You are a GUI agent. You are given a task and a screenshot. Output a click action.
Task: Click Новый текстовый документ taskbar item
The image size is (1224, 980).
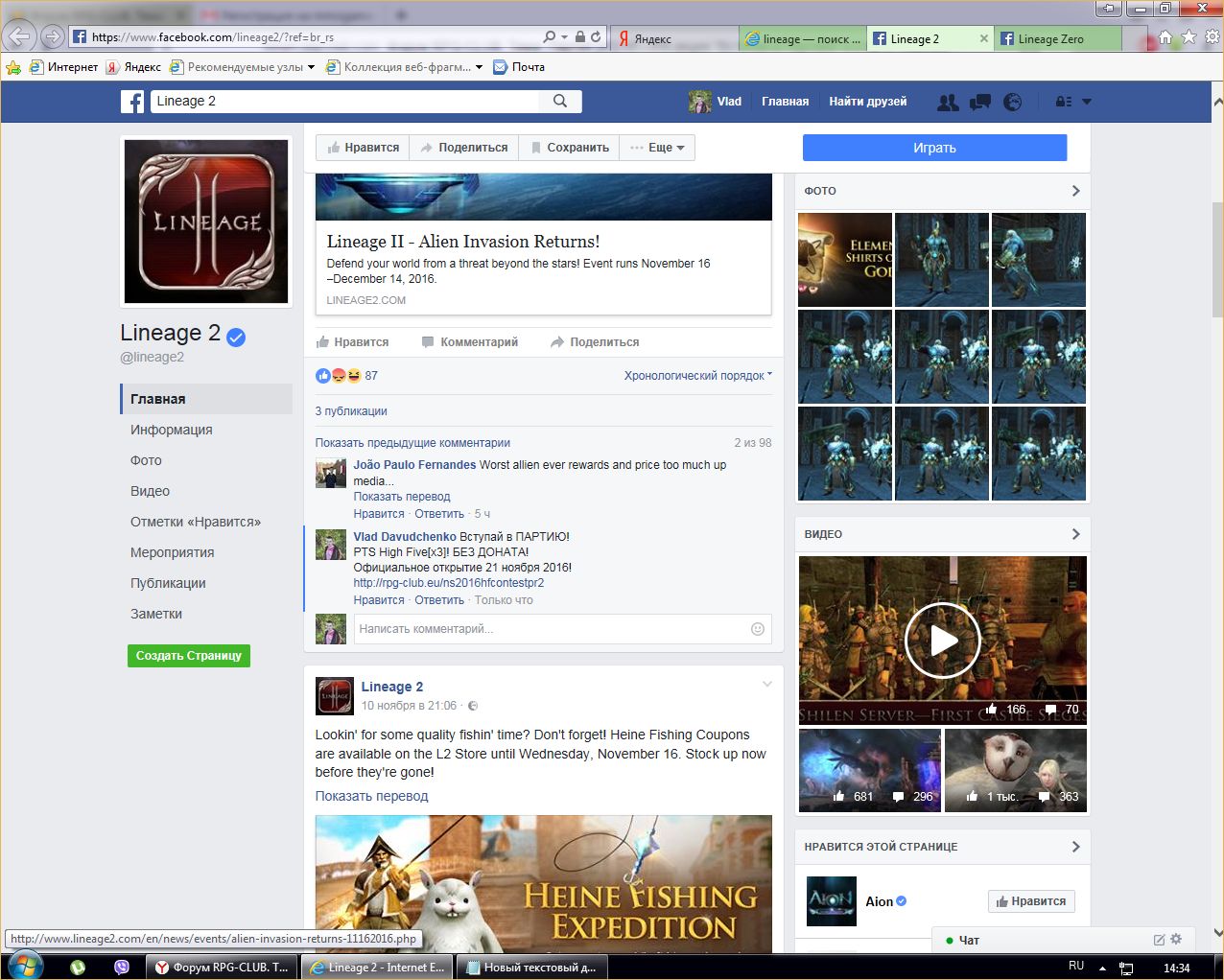point(530,968)
